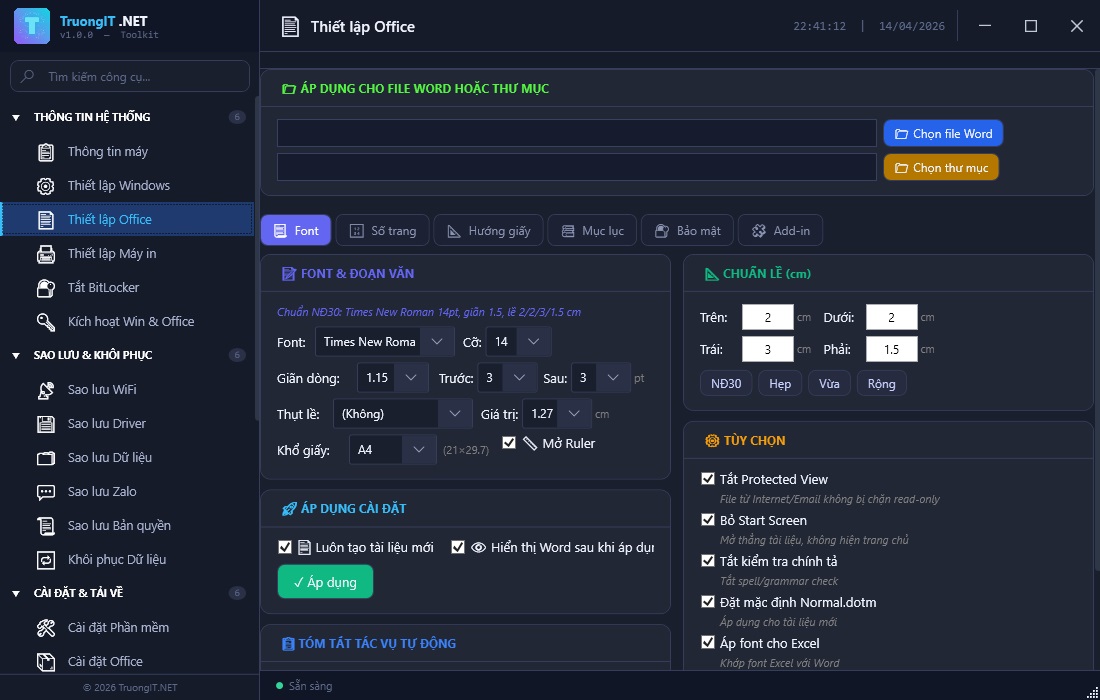Click the Chọn file Word button
Image resolution: width=1100 pixels, height=700 pixels.
coord(942,134)
